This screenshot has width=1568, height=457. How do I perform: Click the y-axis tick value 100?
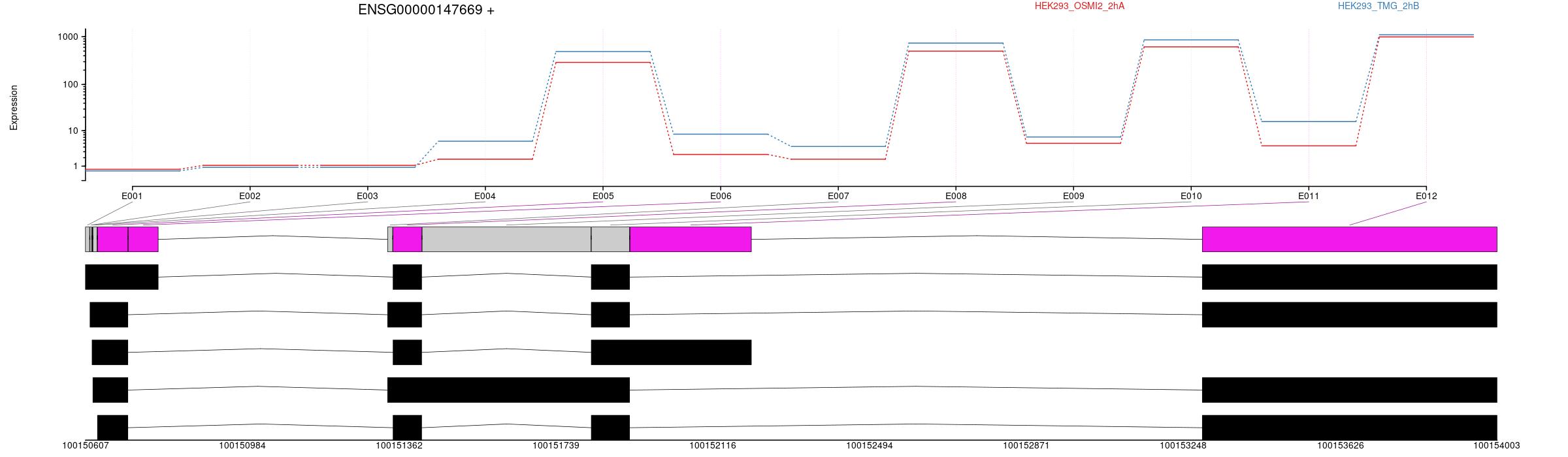tap(71, 85)
